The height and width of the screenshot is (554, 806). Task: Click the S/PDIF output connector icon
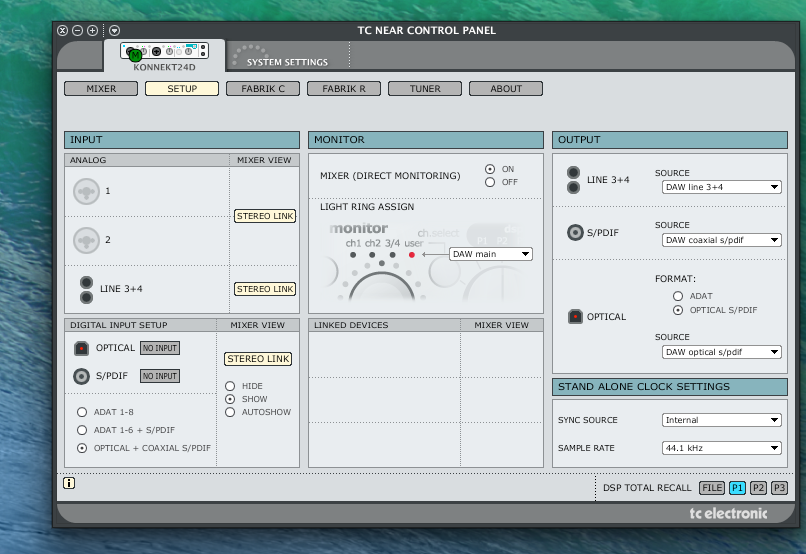tap(574, 233)
